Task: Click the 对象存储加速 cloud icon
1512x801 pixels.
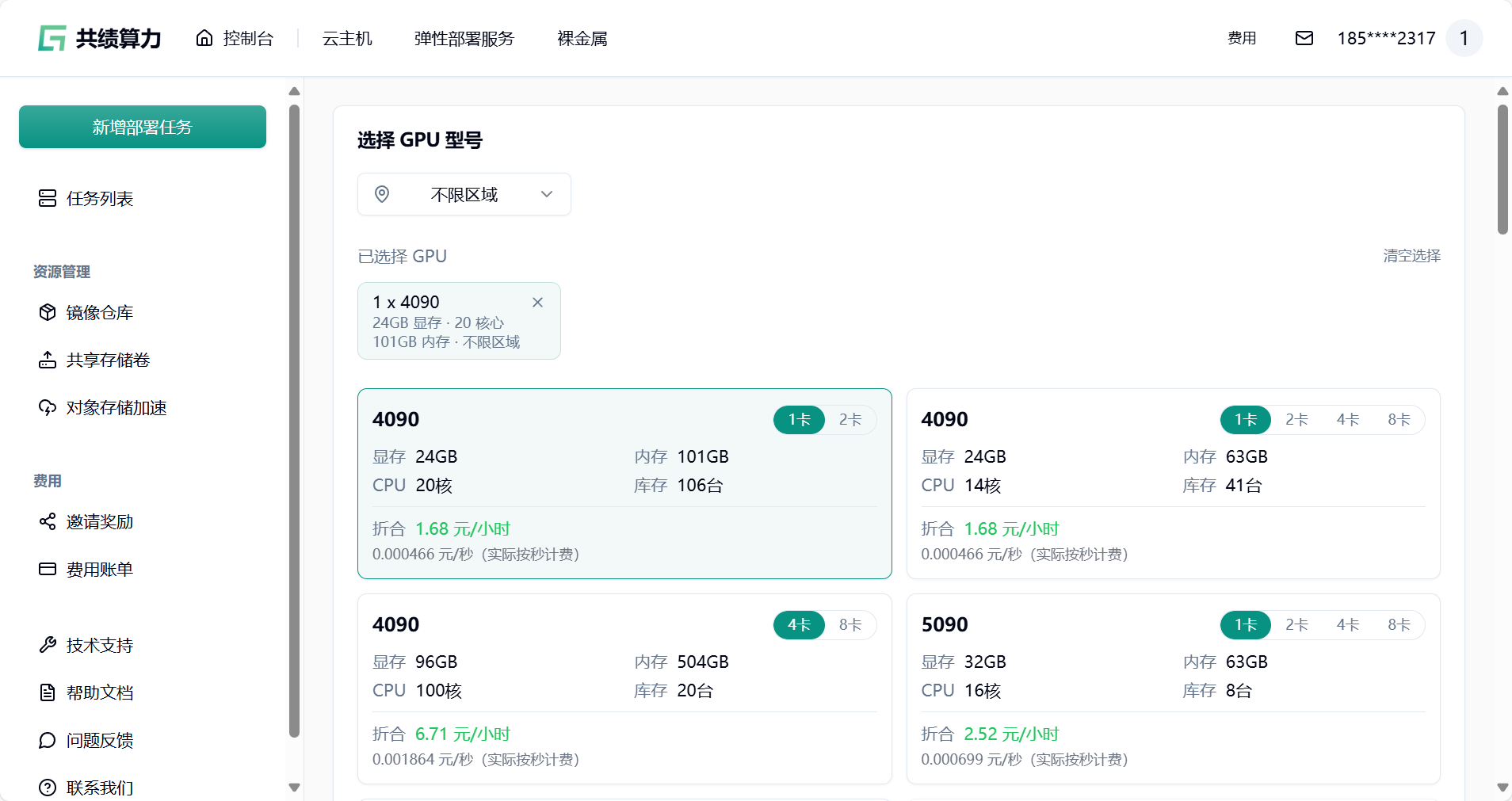Action: (48, 407)
